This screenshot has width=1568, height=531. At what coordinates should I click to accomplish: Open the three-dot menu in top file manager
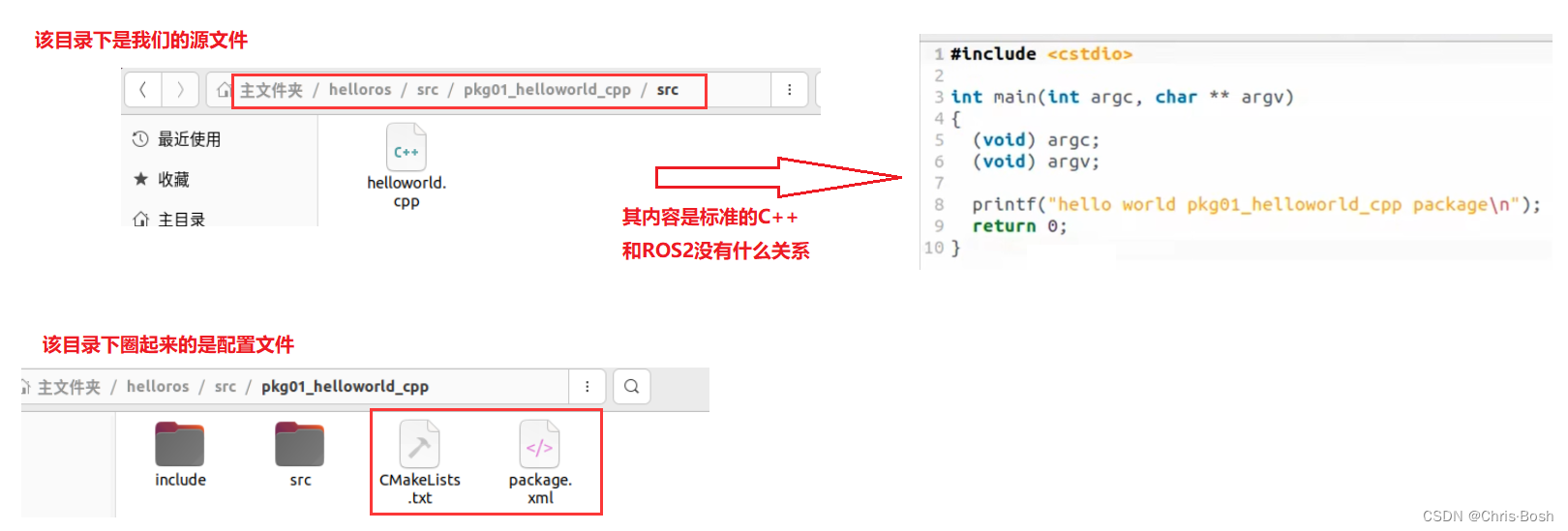790,90
